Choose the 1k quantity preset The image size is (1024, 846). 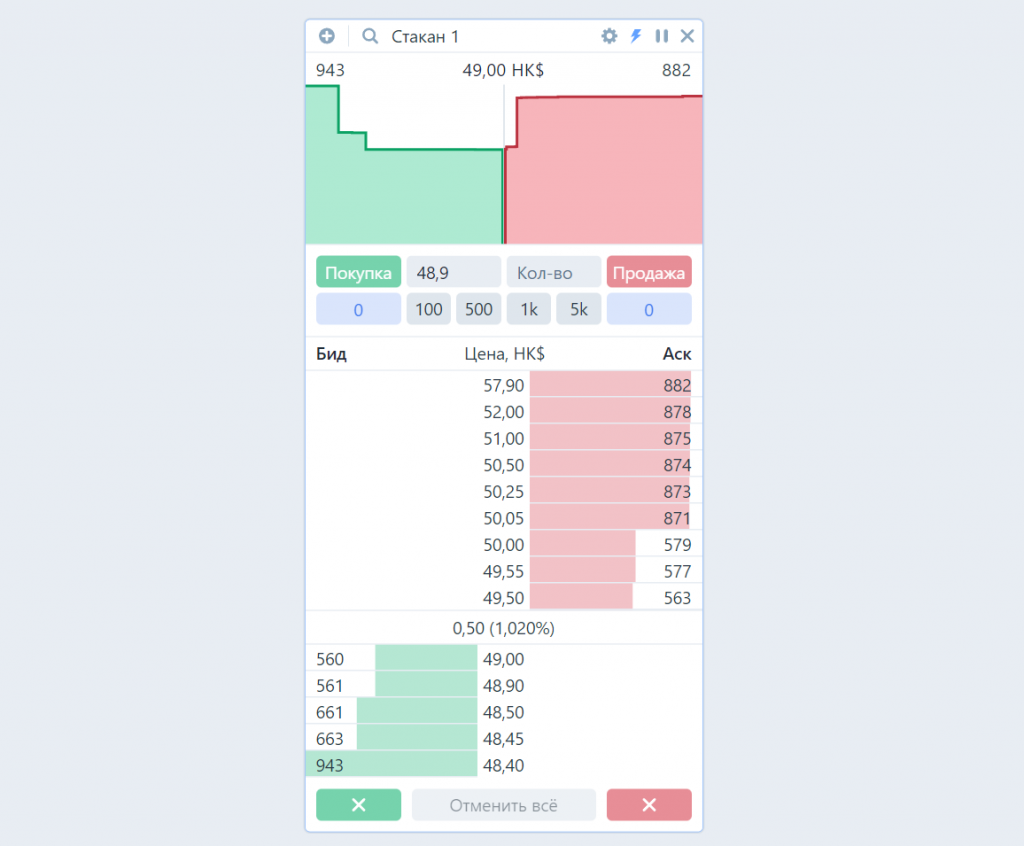tap(528, 309)
